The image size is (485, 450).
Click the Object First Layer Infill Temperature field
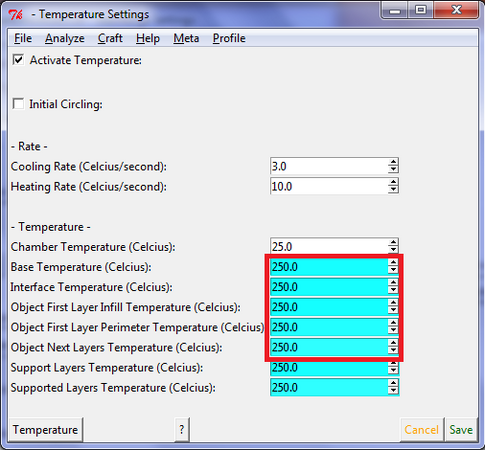coord(329,307)
